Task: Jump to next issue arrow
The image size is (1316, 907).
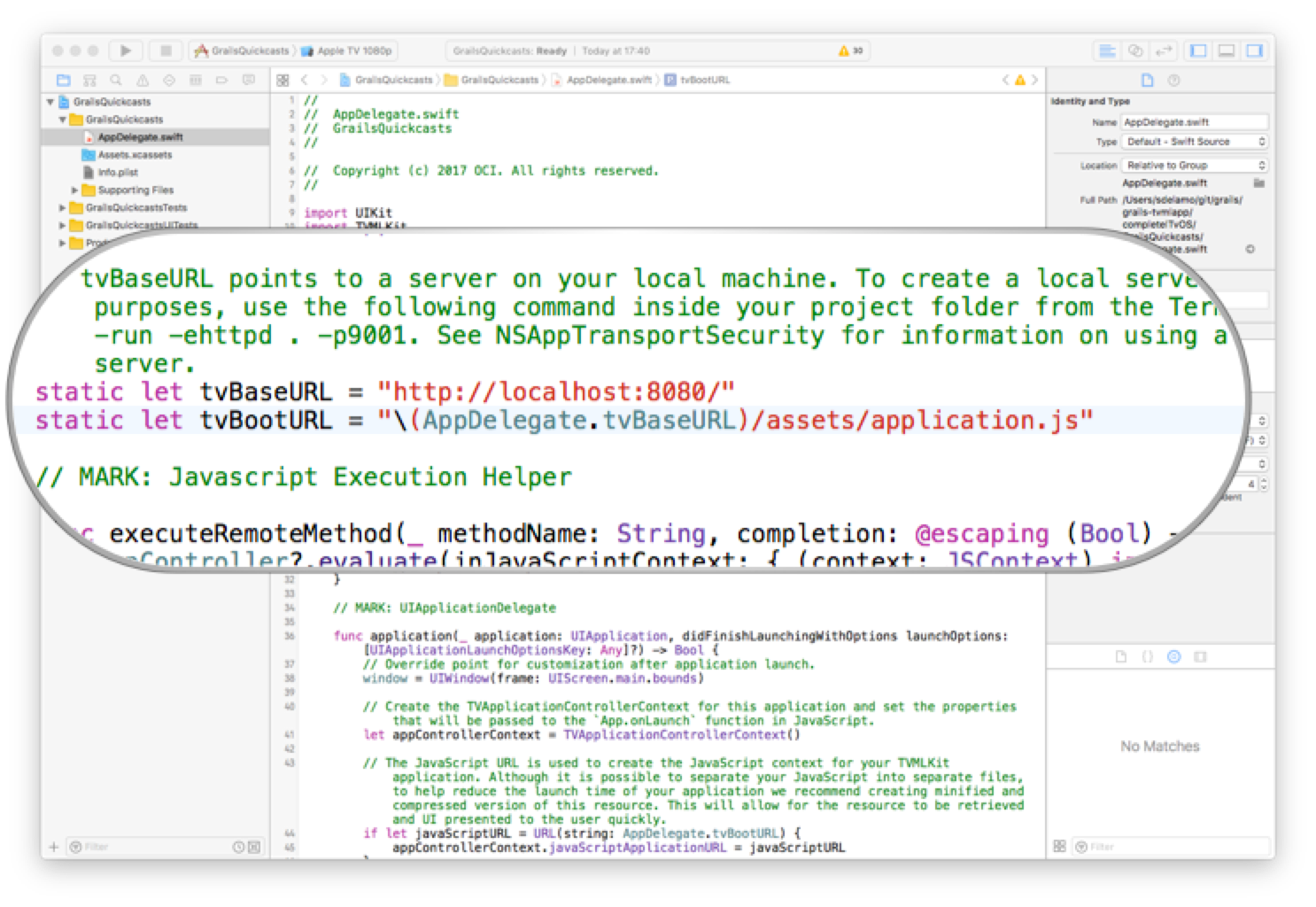Action: 1033,80
